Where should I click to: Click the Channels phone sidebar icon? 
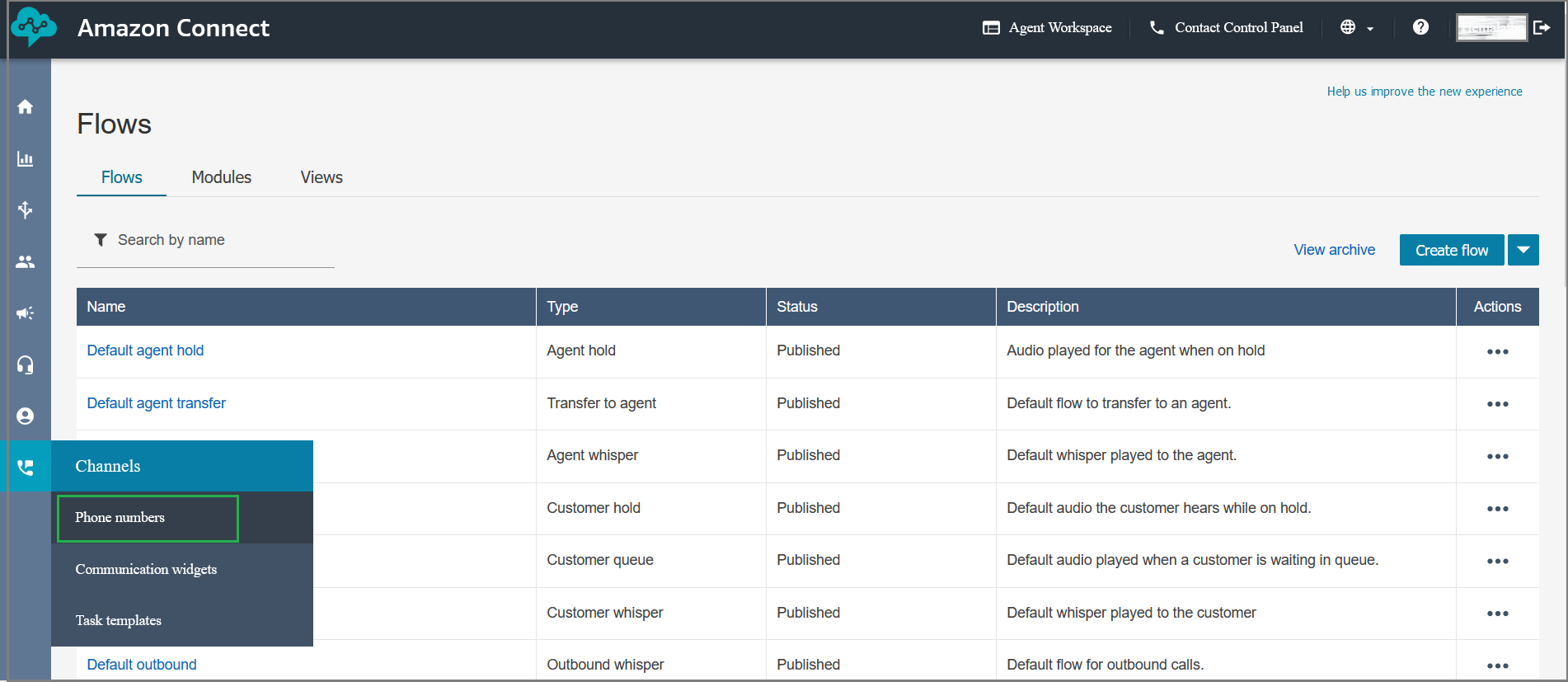point(26,468)
